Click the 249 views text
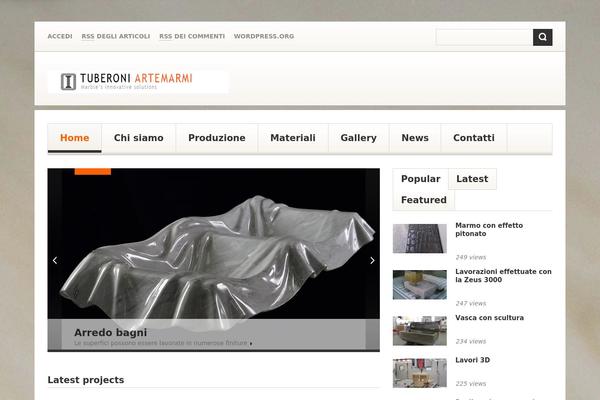This screenshot has width=600, height=400. [x=471, y=257]
